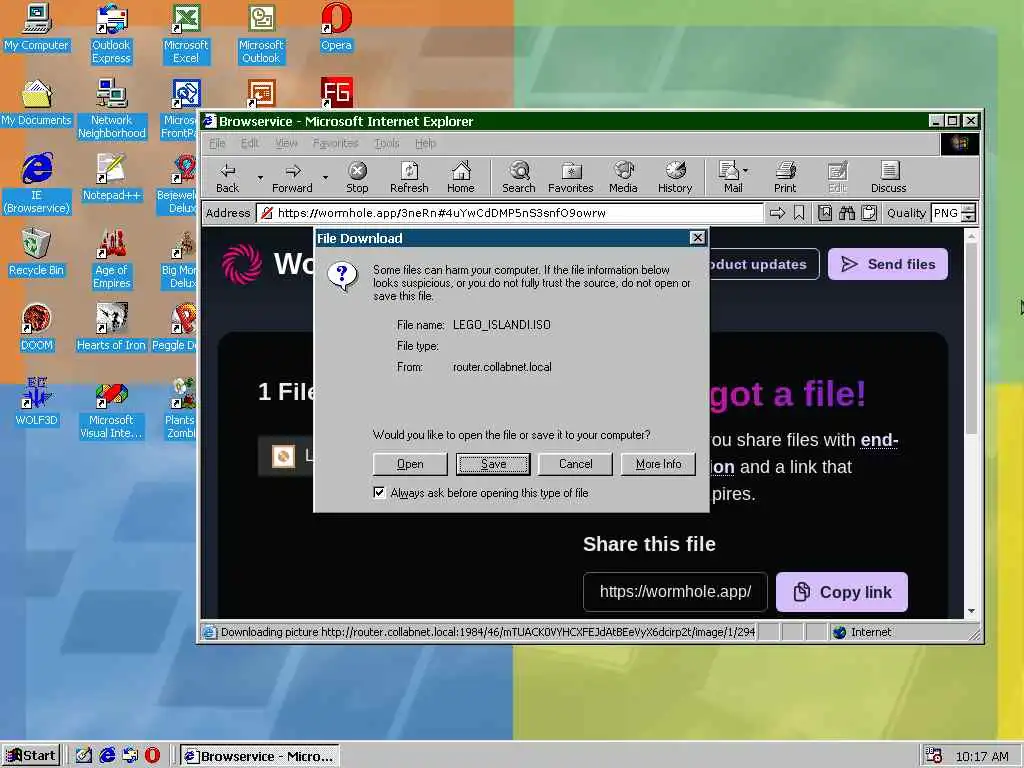Open the Mail button dropdown arrow
1024x768 pixels.
746,171
